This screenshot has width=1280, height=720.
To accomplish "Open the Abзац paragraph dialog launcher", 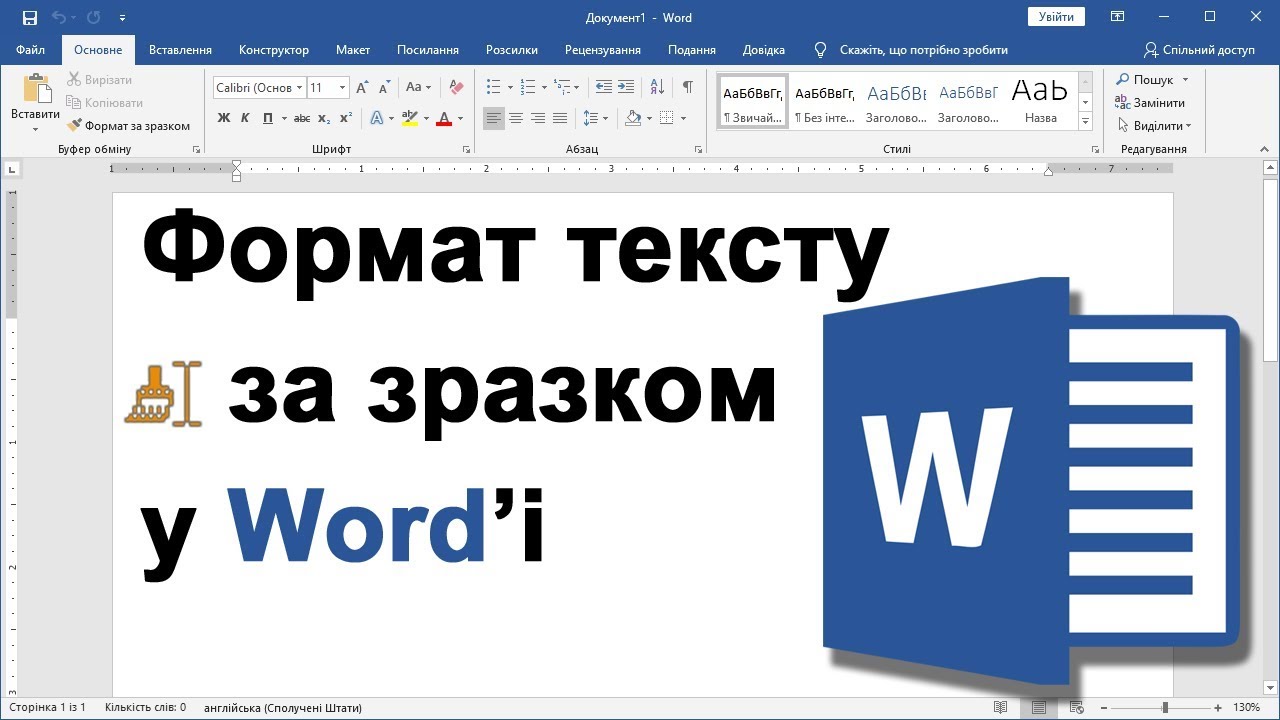I will click(698, 149).
